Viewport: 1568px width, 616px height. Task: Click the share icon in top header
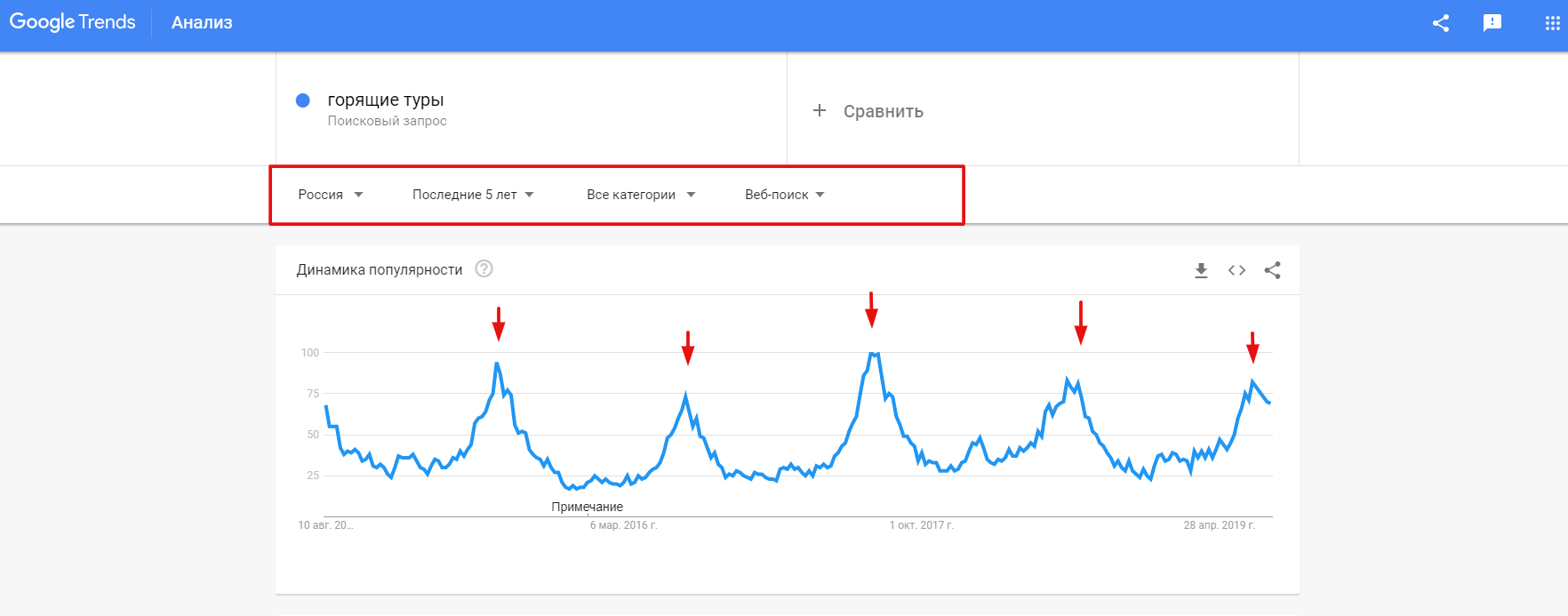pyautogui.click(x=1441, y=23)
